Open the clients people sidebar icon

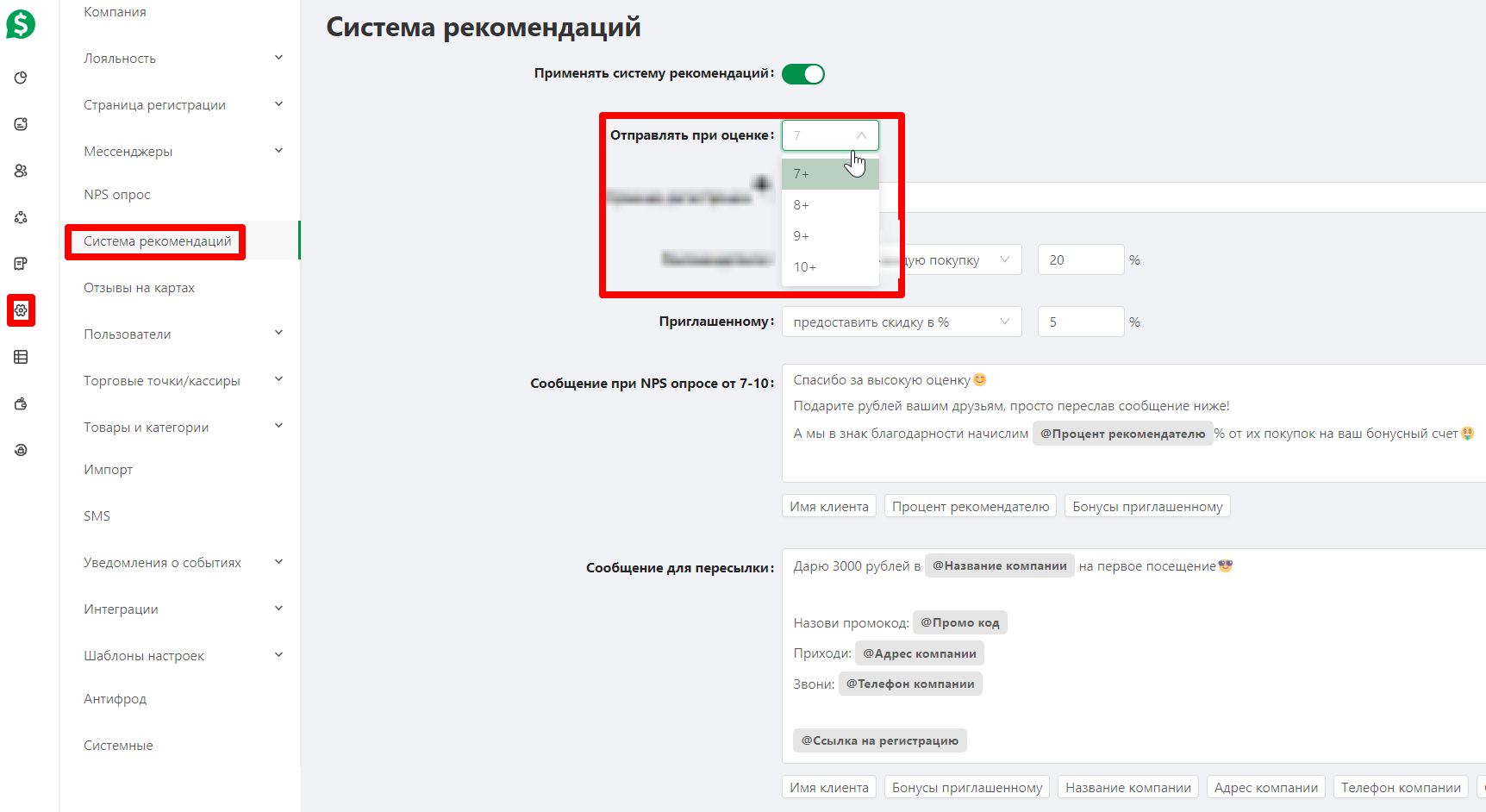click(21, 171)
